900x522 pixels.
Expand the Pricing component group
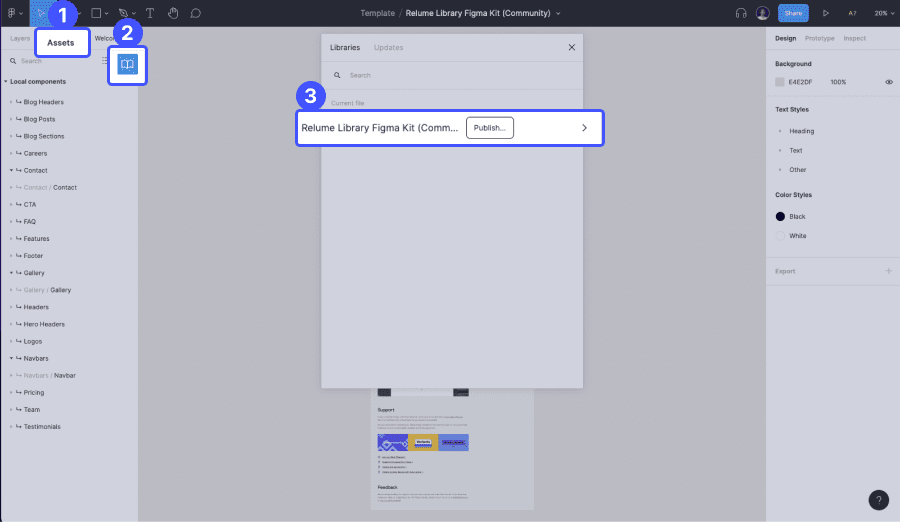11,393
